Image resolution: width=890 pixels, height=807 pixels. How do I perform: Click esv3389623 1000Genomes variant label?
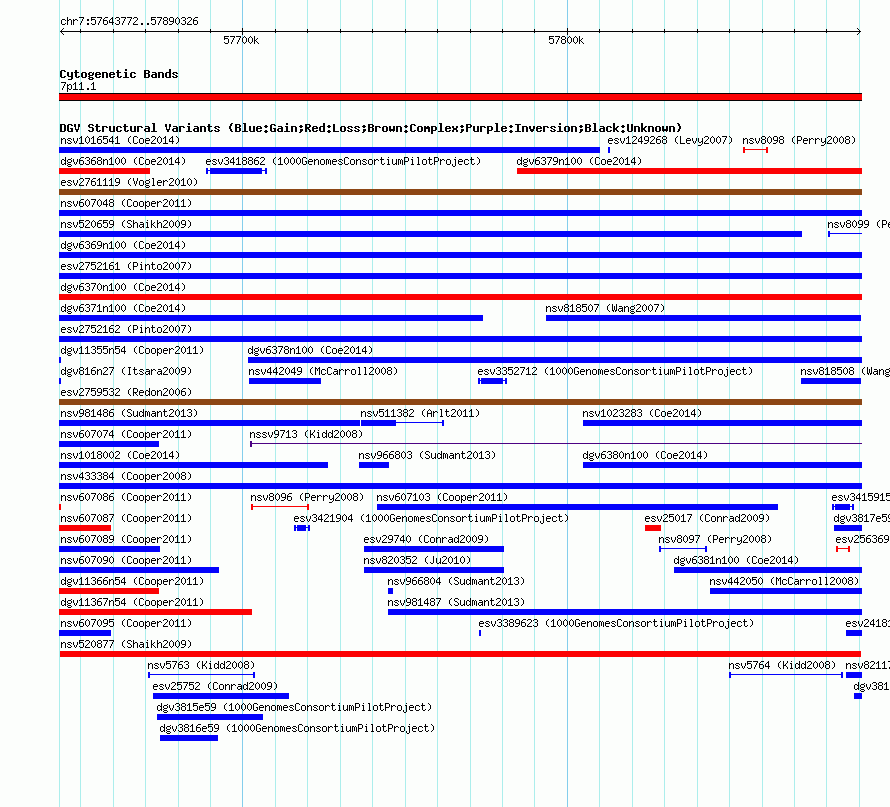616,623
